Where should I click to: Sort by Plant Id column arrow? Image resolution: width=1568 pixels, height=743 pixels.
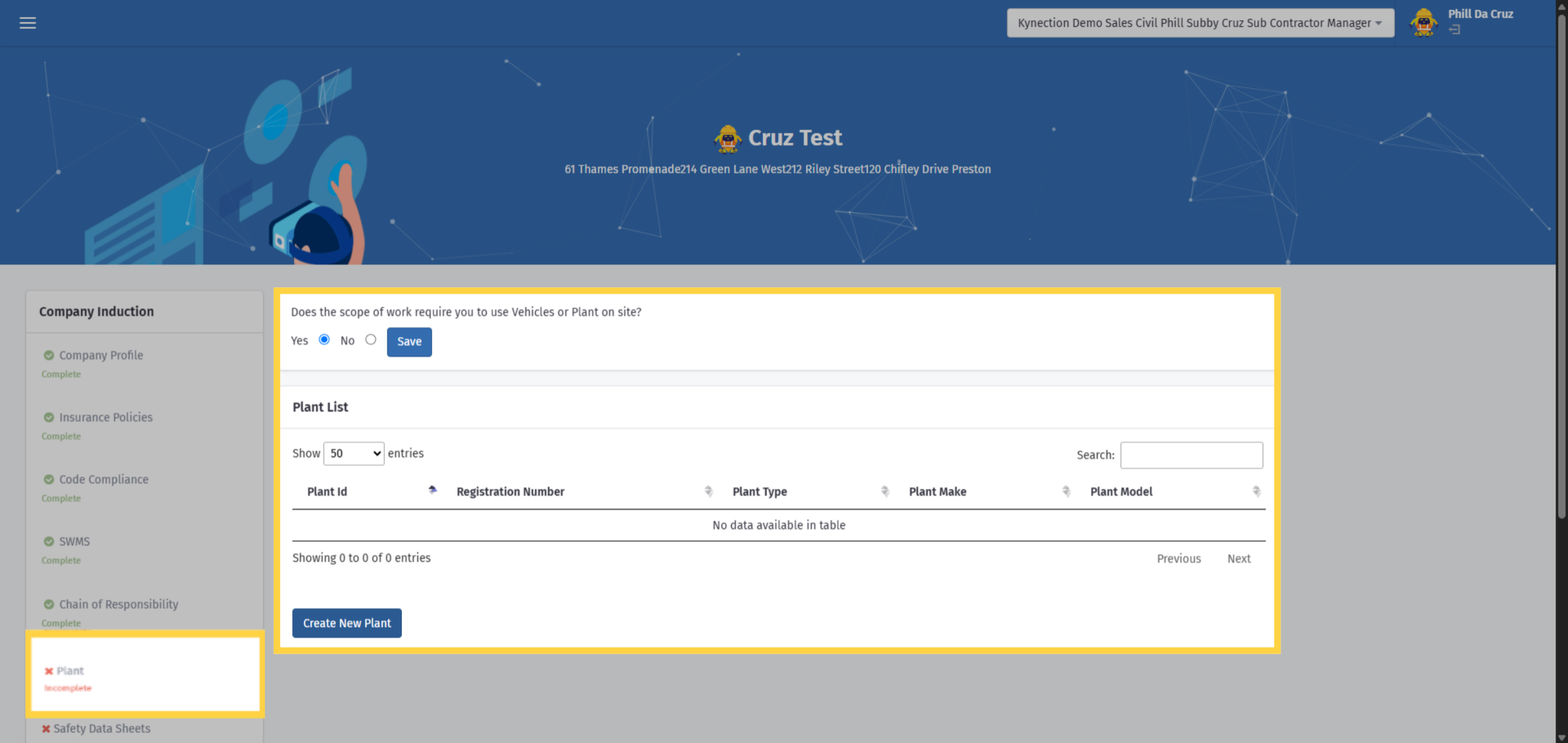pyautogui.click(x=433, y=490)
